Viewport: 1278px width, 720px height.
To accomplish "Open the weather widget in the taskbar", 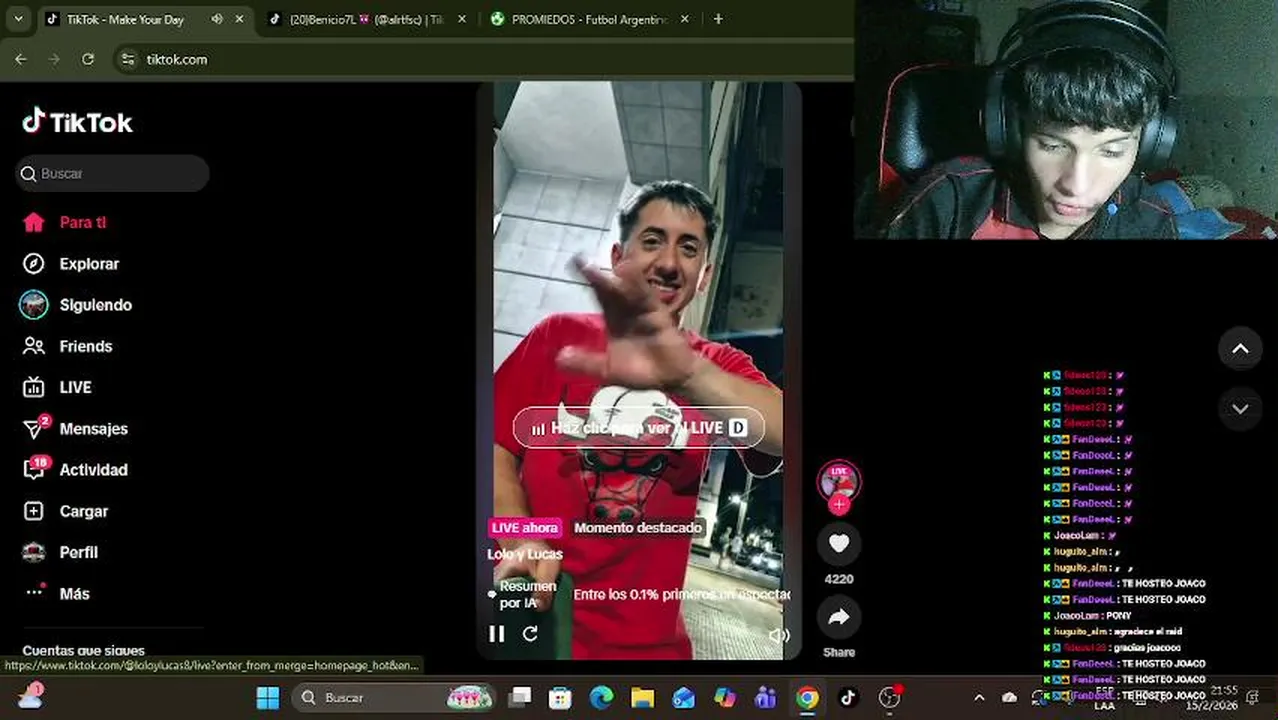I will point(30,696).
